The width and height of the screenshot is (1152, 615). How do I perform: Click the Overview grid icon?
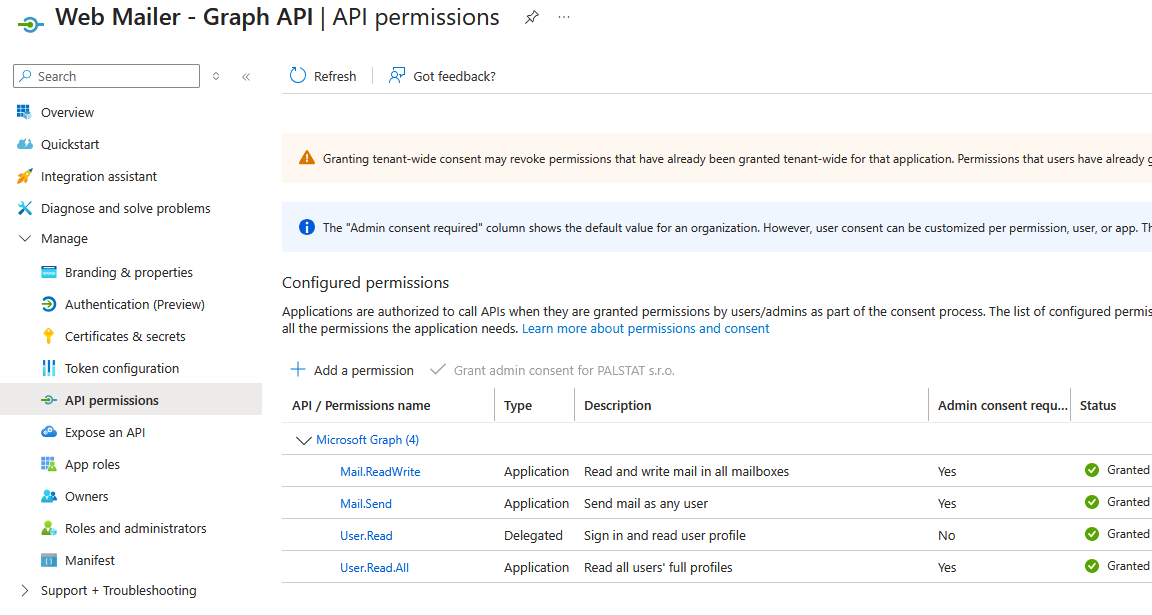[24, 112]
